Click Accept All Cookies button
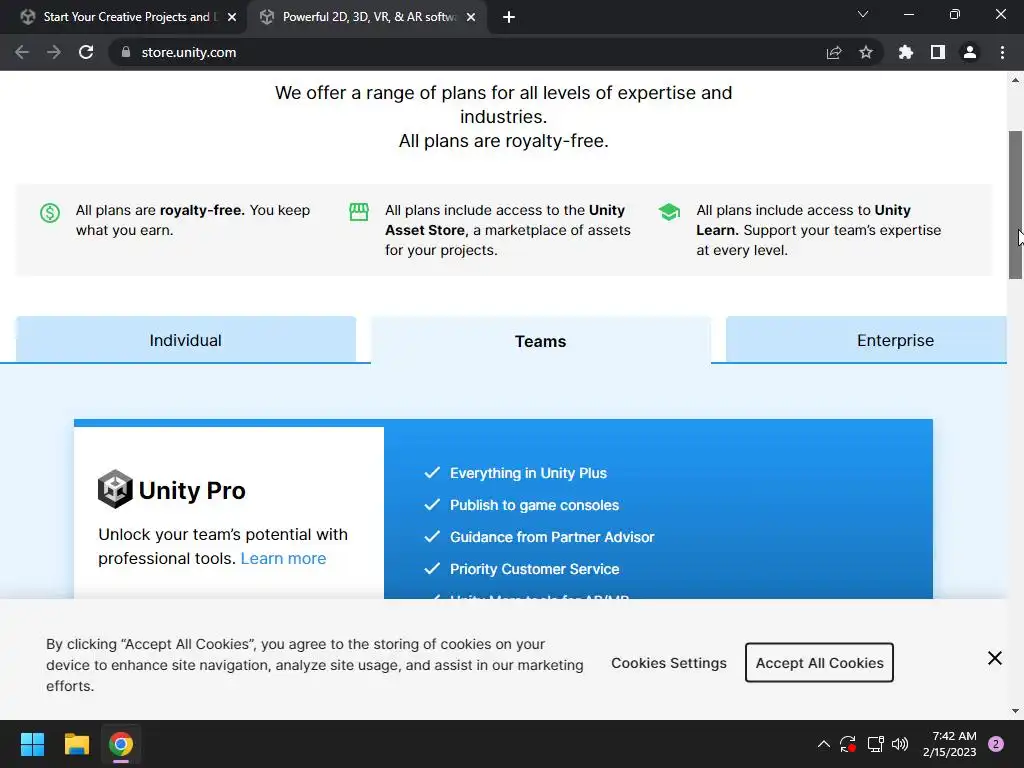 [819, 662]
